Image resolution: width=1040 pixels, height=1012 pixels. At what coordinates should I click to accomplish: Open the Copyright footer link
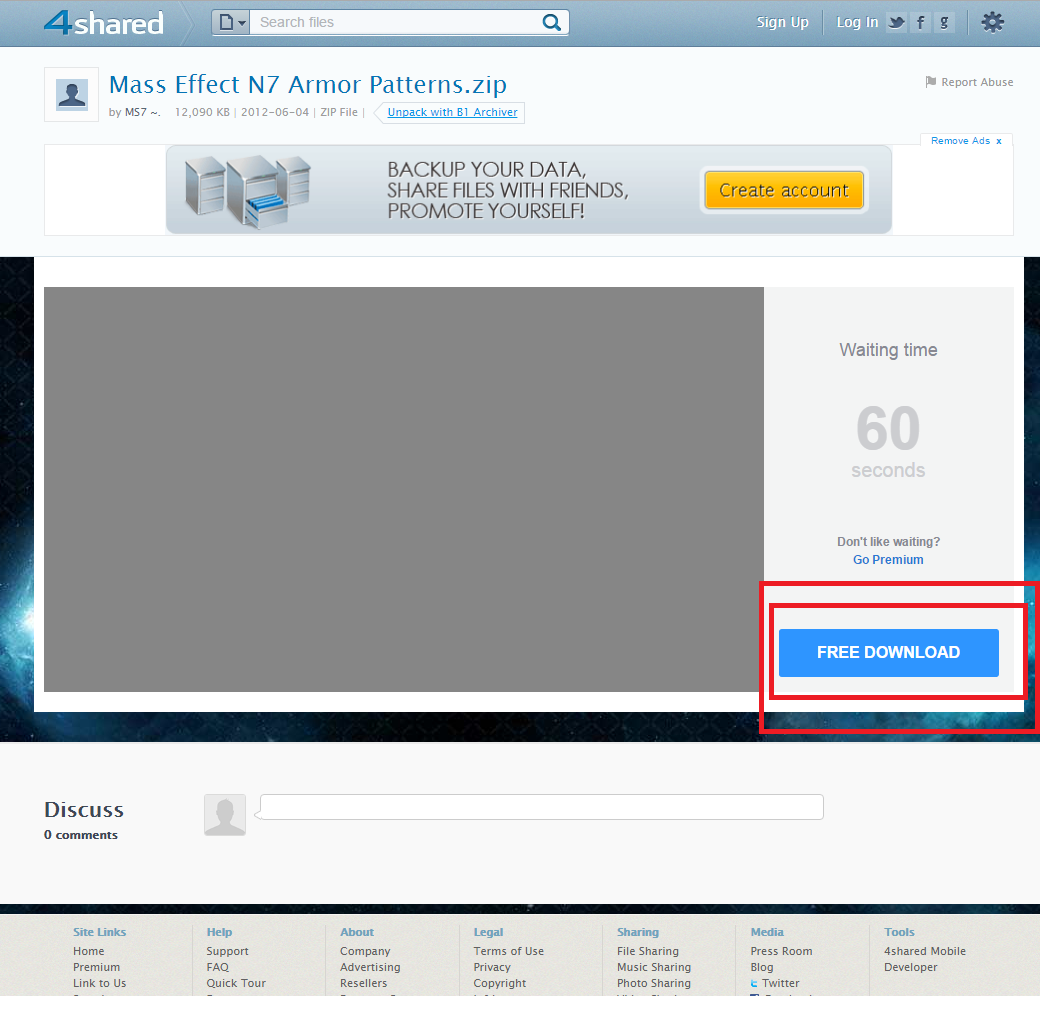tap(500, 983)
